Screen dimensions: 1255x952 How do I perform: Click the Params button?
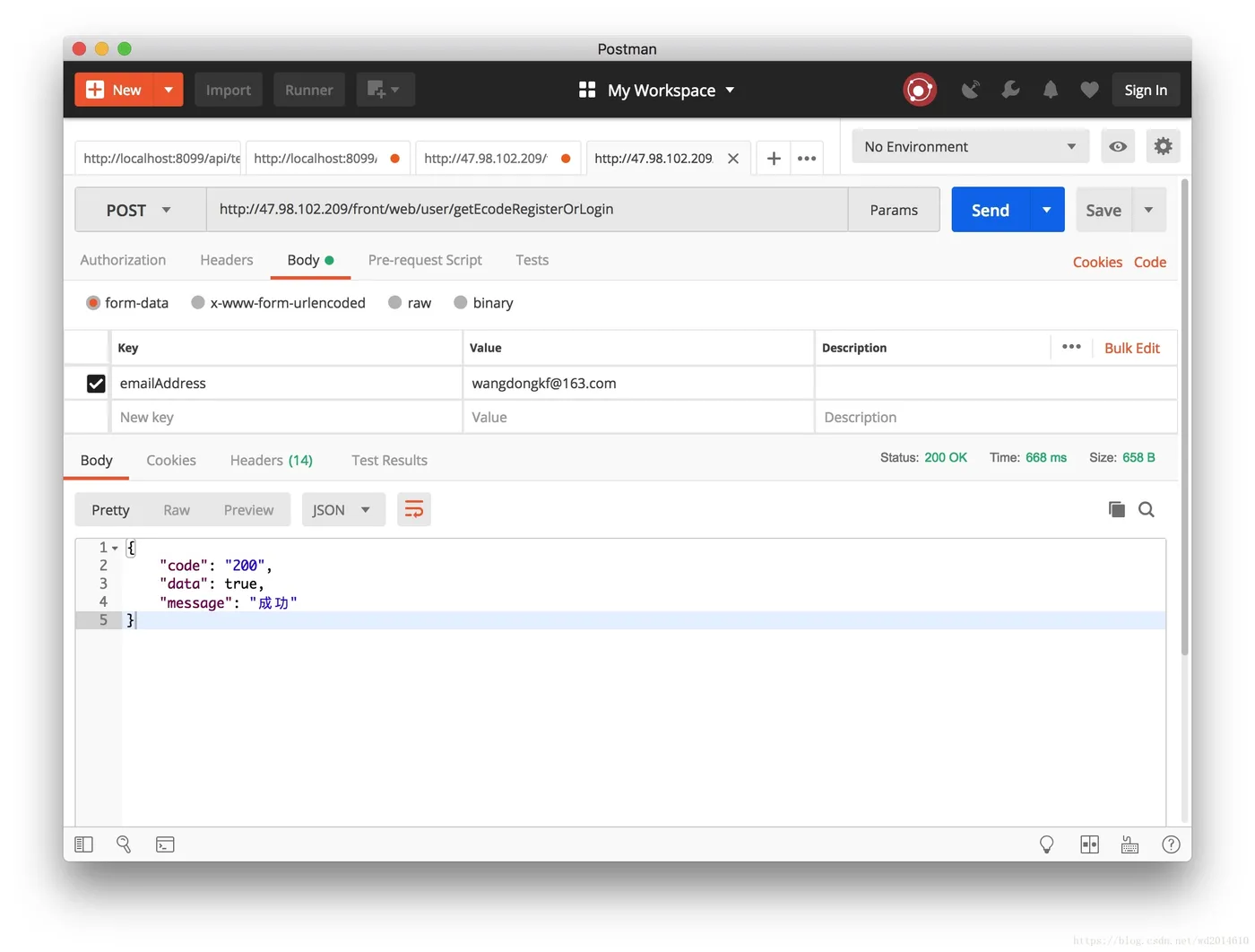[894, 210]
